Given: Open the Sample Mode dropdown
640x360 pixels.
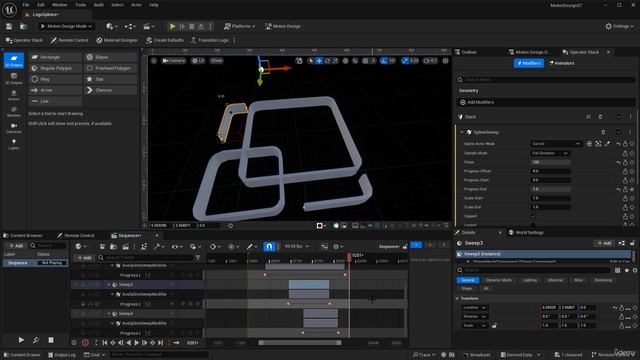Looking at the screenshot, I should point(550,153).
